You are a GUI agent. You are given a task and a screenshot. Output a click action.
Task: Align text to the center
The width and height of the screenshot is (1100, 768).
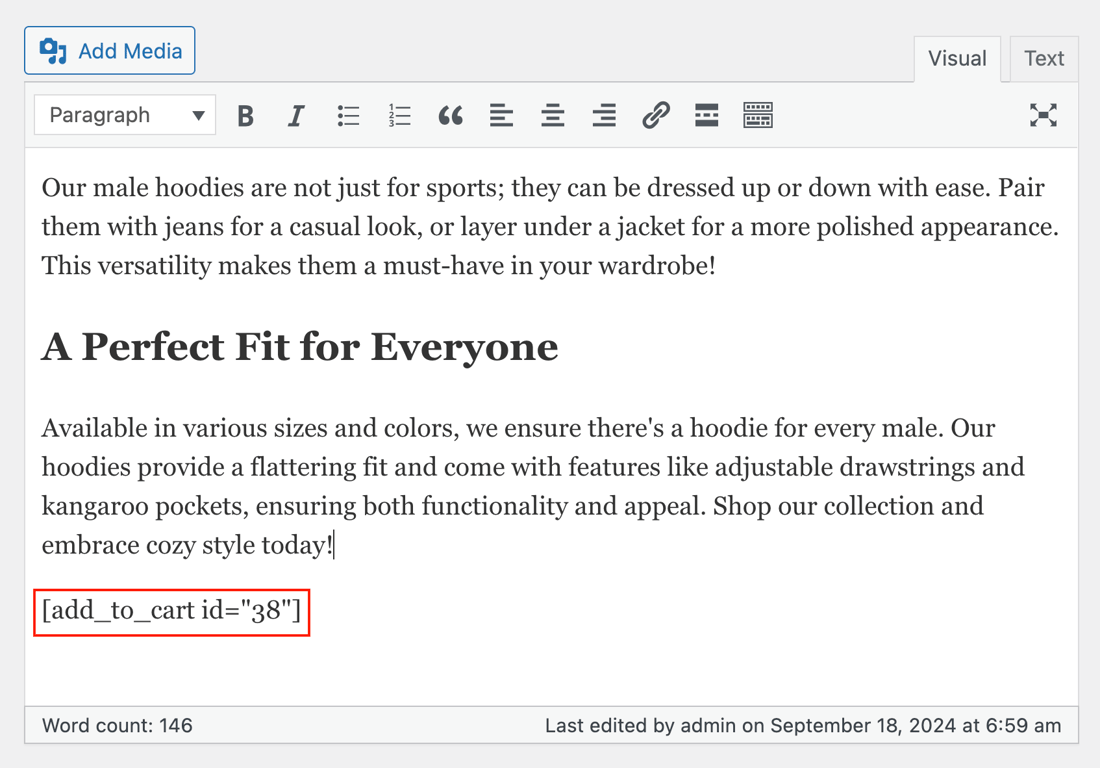[552, 115]
